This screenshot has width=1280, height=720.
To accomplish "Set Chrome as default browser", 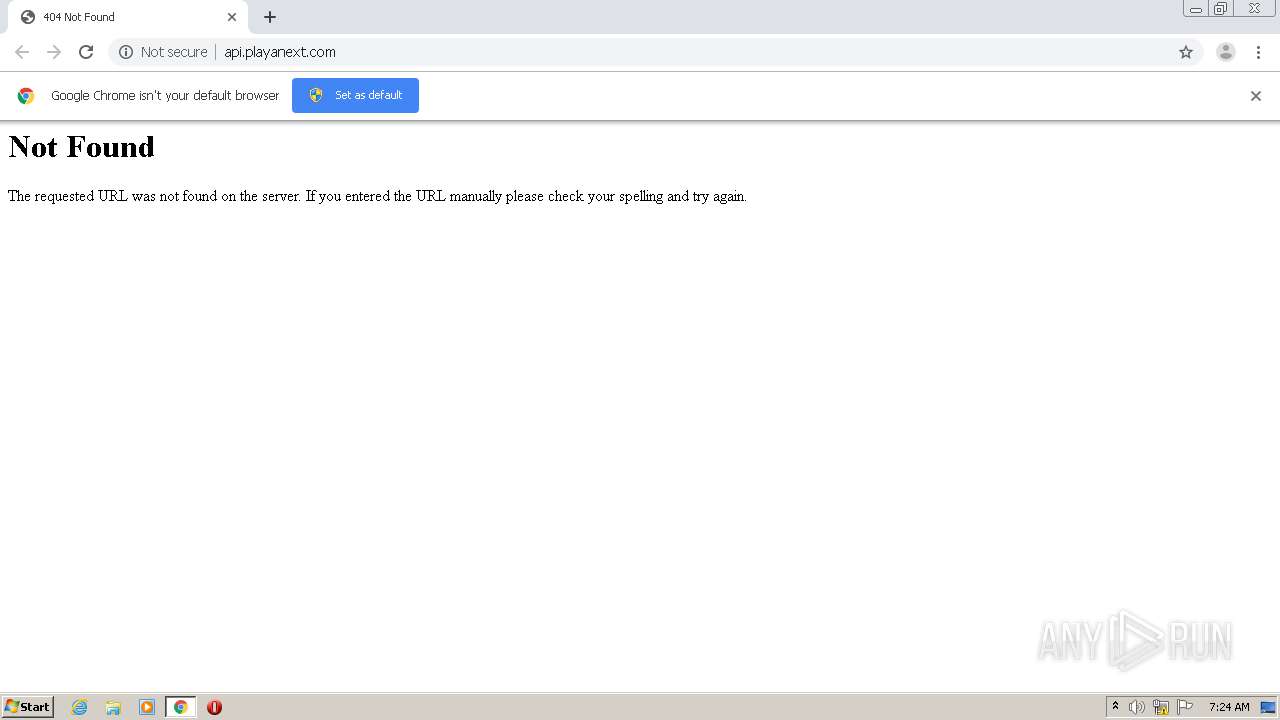I will (355, 95).
